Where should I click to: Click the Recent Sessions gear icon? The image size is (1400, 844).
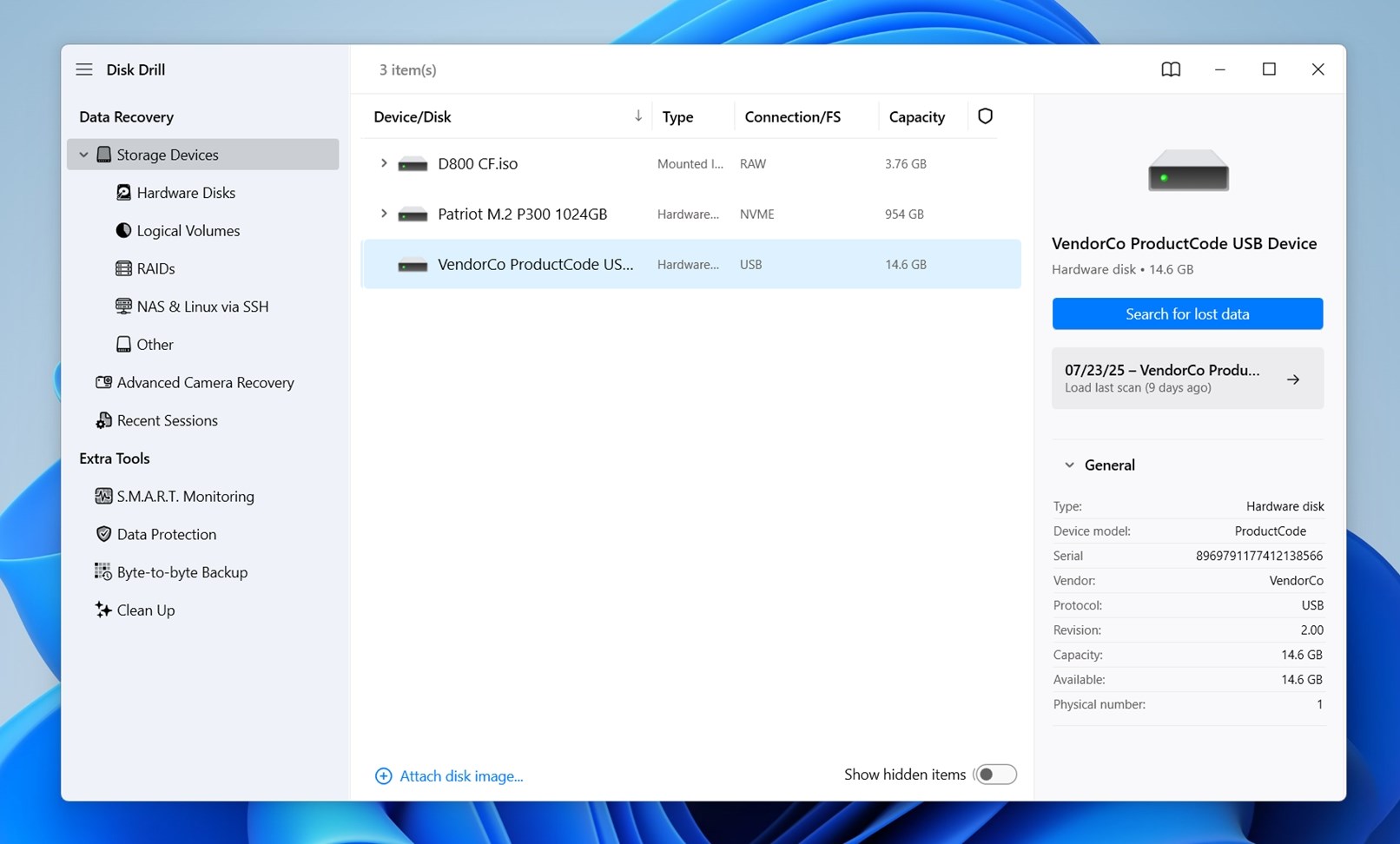(x=103, y=420)
